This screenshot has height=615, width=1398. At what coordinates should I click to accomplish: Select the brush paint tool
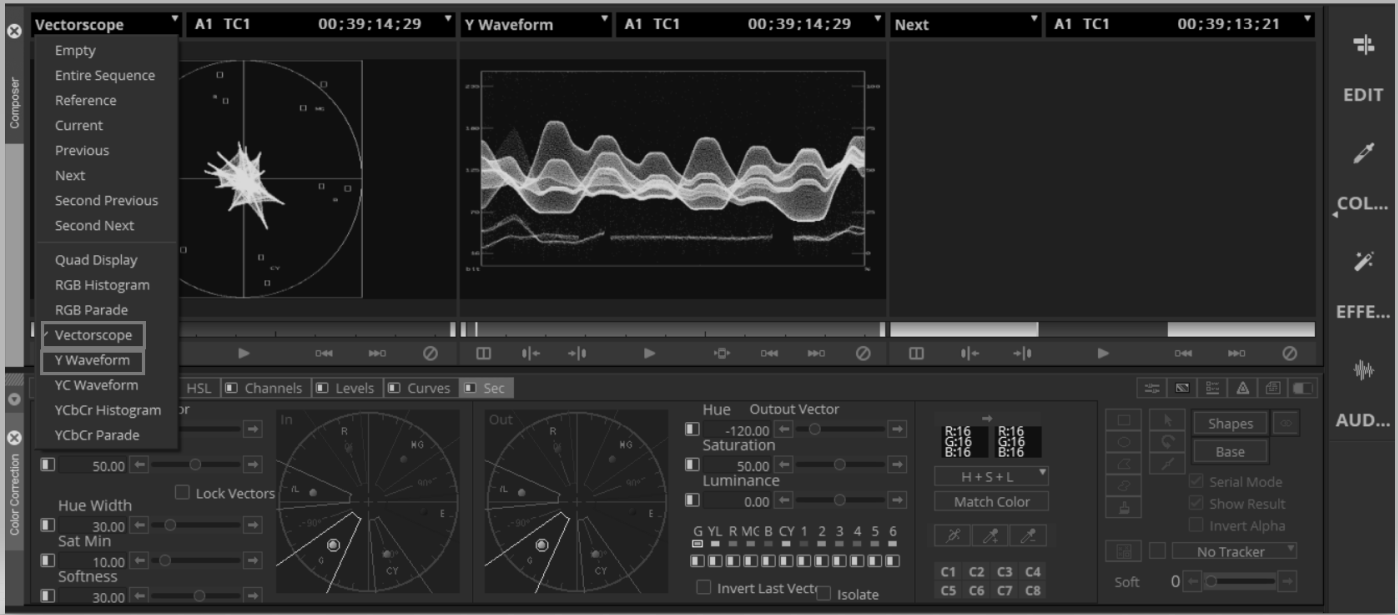coord(1124,508)
